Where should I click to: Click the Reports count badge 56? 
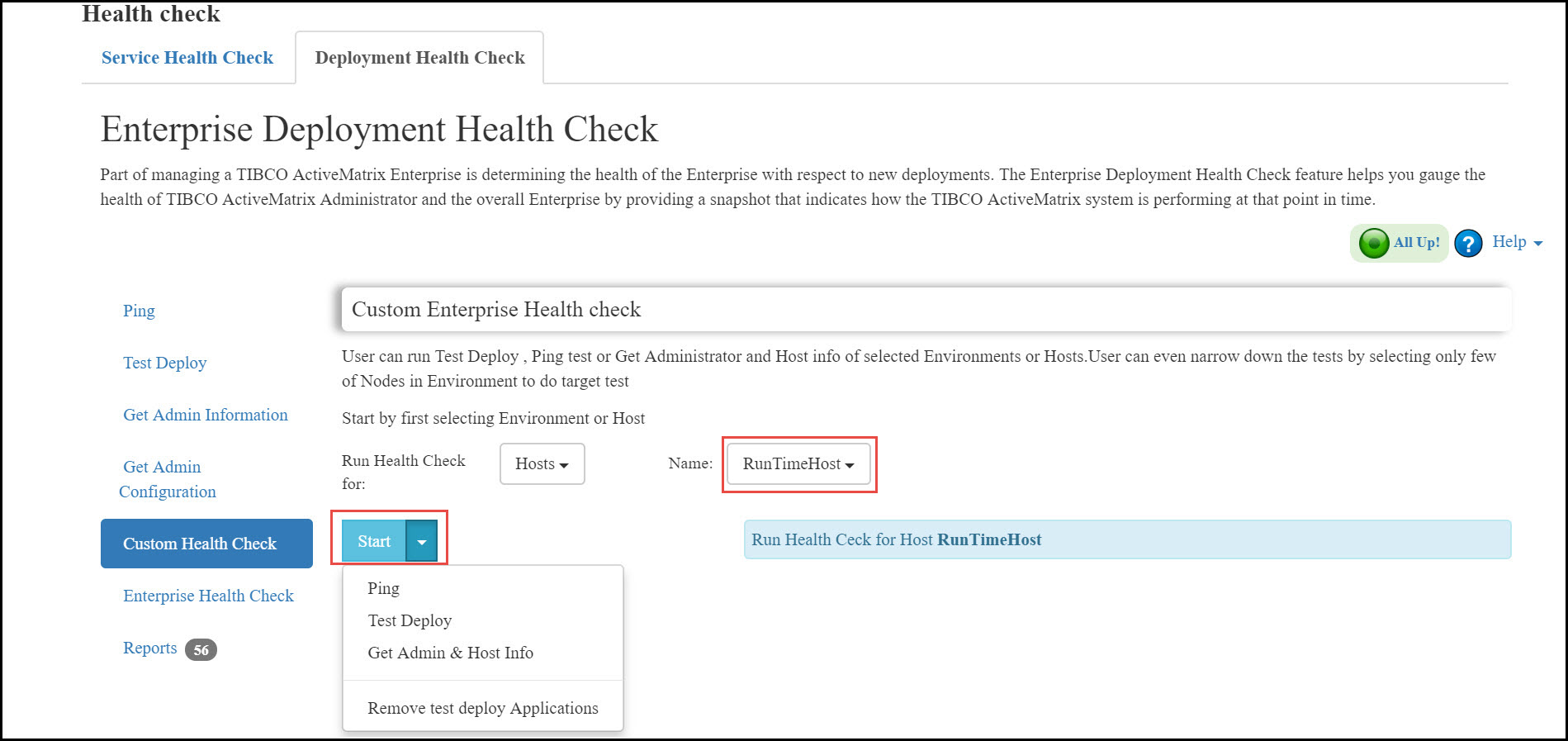point(201,650)
